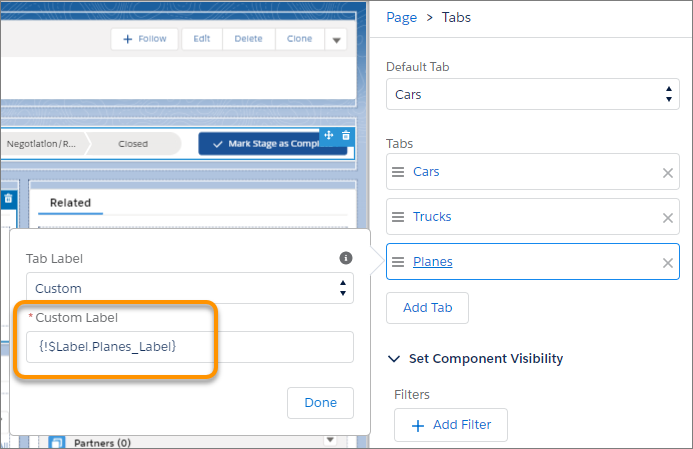Remove the Trucks tab with X

point(667,218)
